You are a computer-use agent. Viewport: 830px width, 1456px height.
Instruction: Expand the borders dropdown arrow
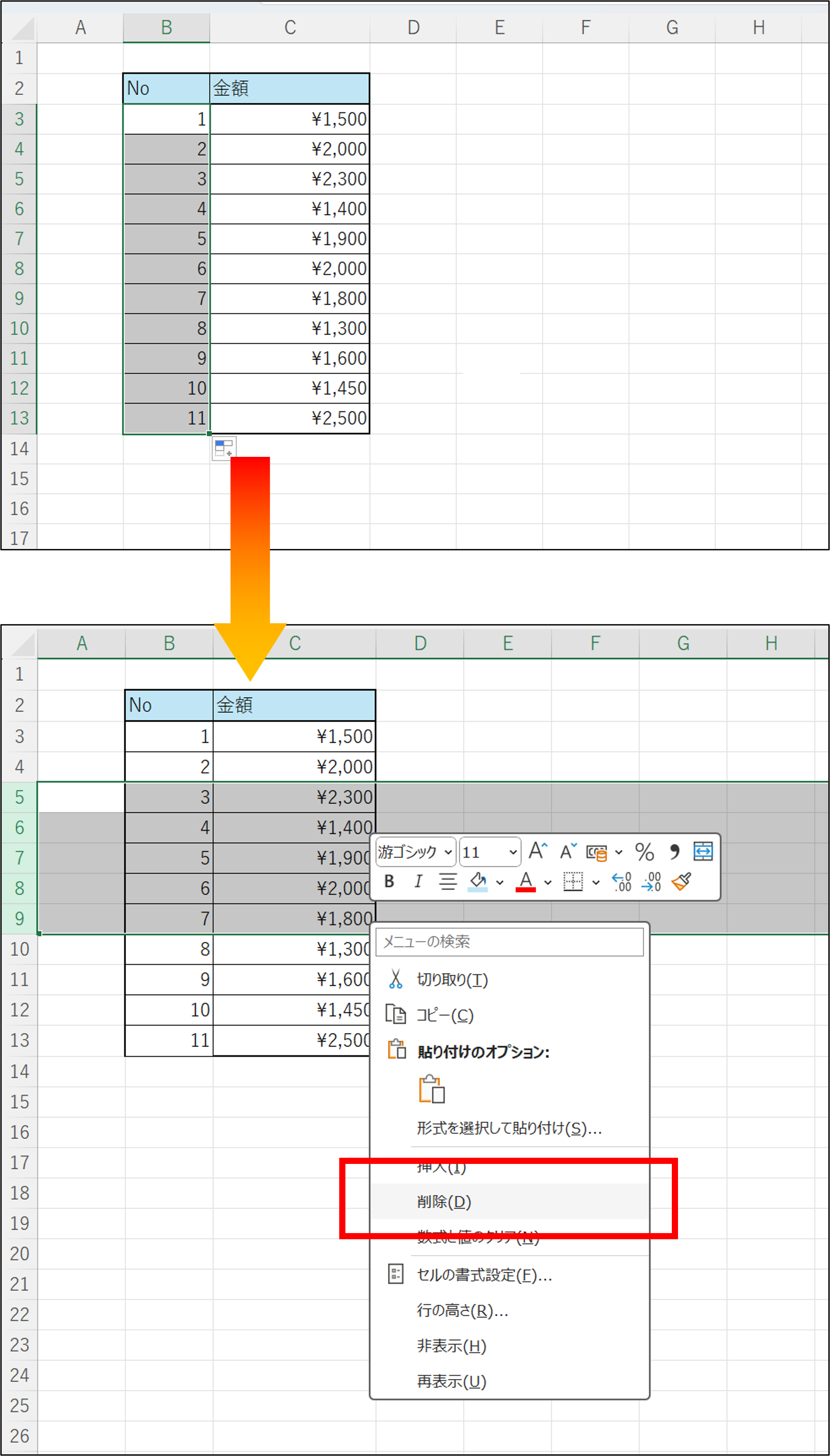pyautogui.click(x=596, y=883)
